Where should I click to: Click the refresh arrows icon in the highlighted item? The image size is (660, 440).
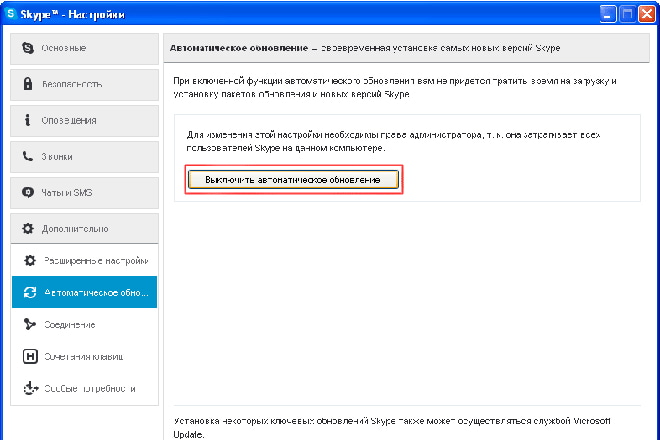click(x=29, y=292)
